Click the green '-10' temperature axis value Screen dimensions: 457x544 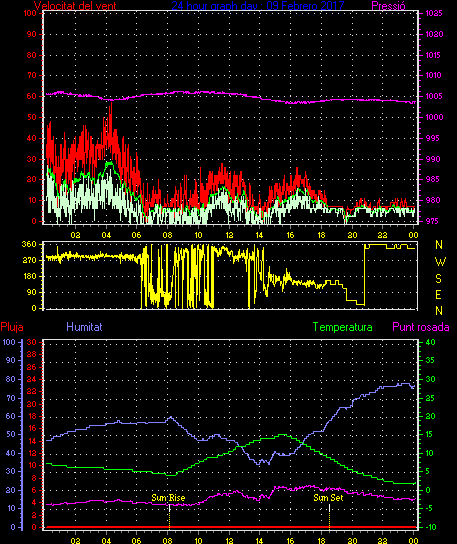click(x=431, y=527)
